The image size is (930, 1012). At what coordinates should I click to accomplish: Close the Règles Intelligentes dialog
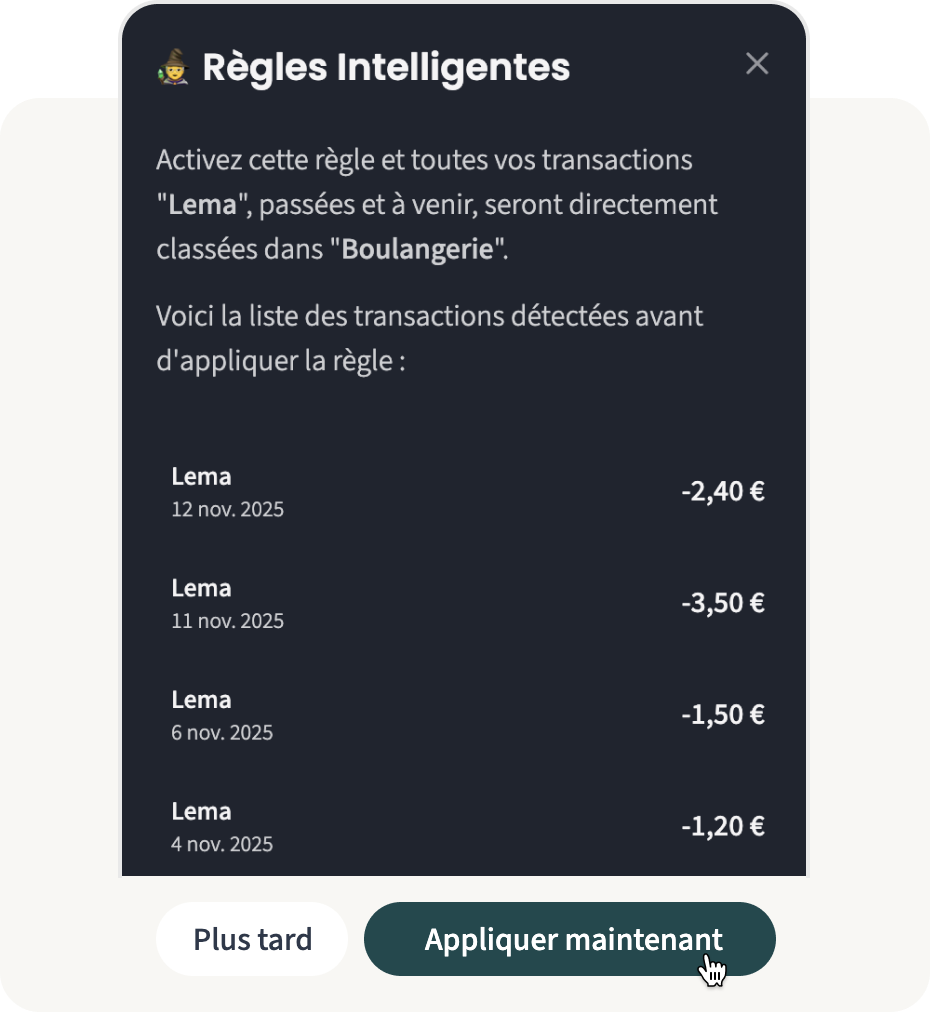click(x=757, y=64)
